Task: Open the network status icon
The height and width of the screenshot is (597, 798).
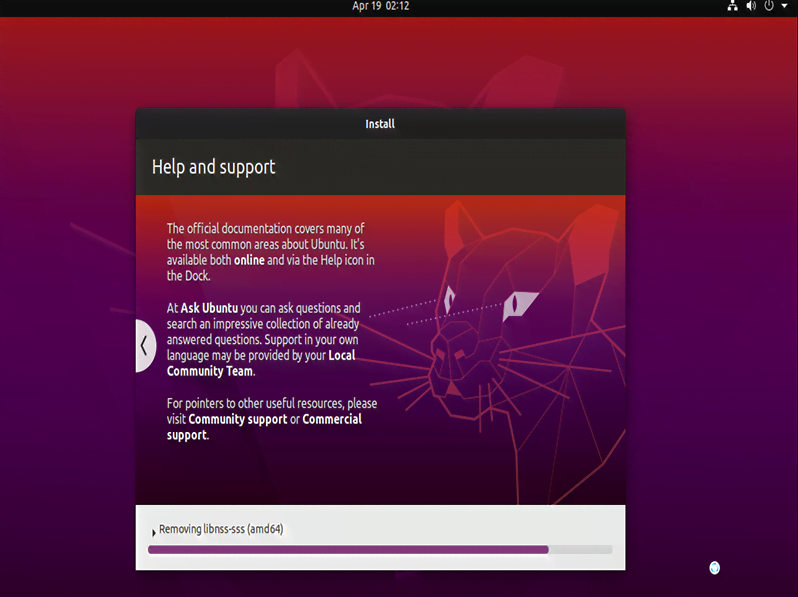Action: pyautogui.click(x=732, y=6)
